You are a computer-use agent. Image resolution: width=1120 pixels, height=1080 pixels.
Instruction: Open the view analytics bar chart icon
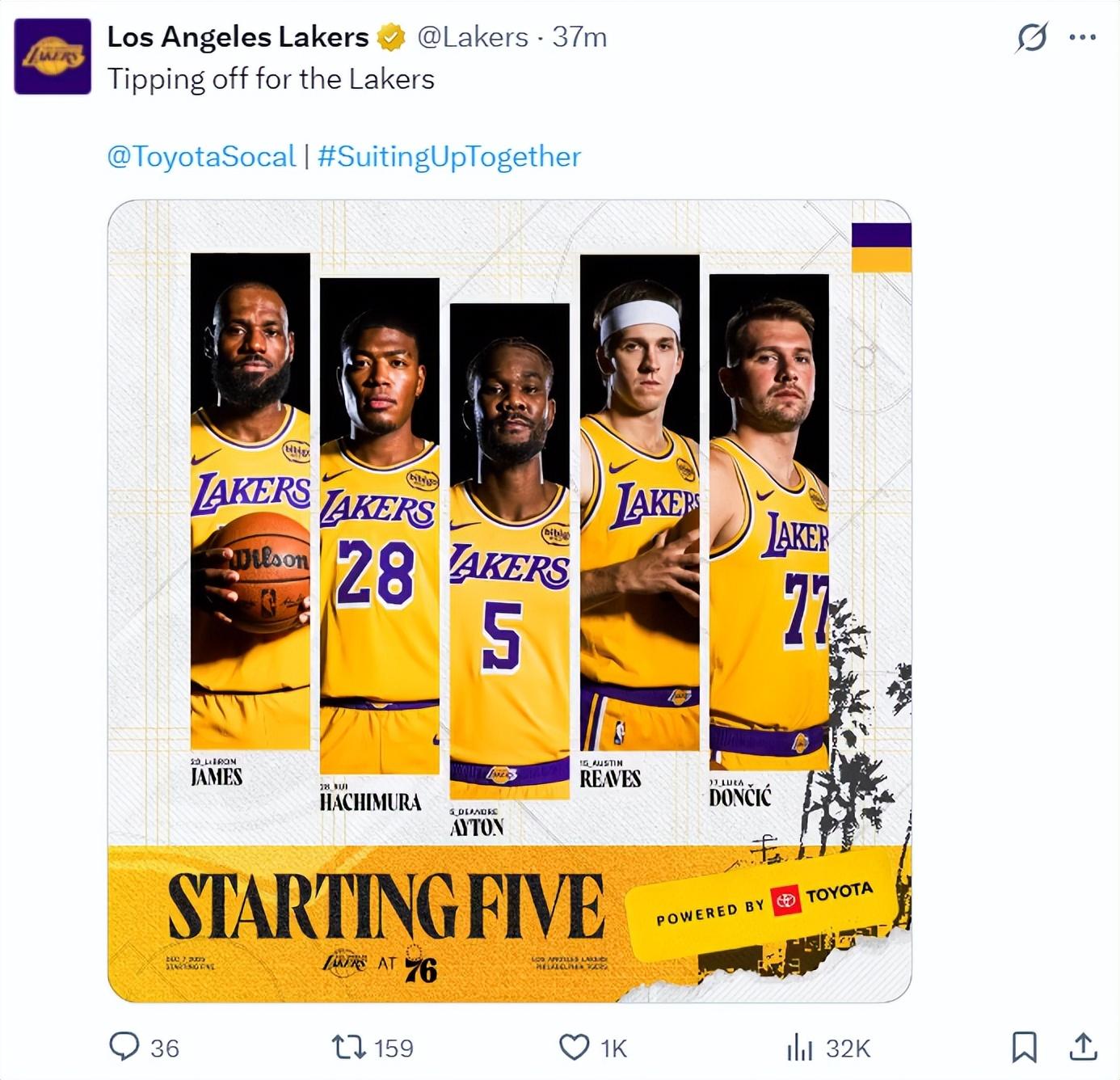[x=799, y=1048]
